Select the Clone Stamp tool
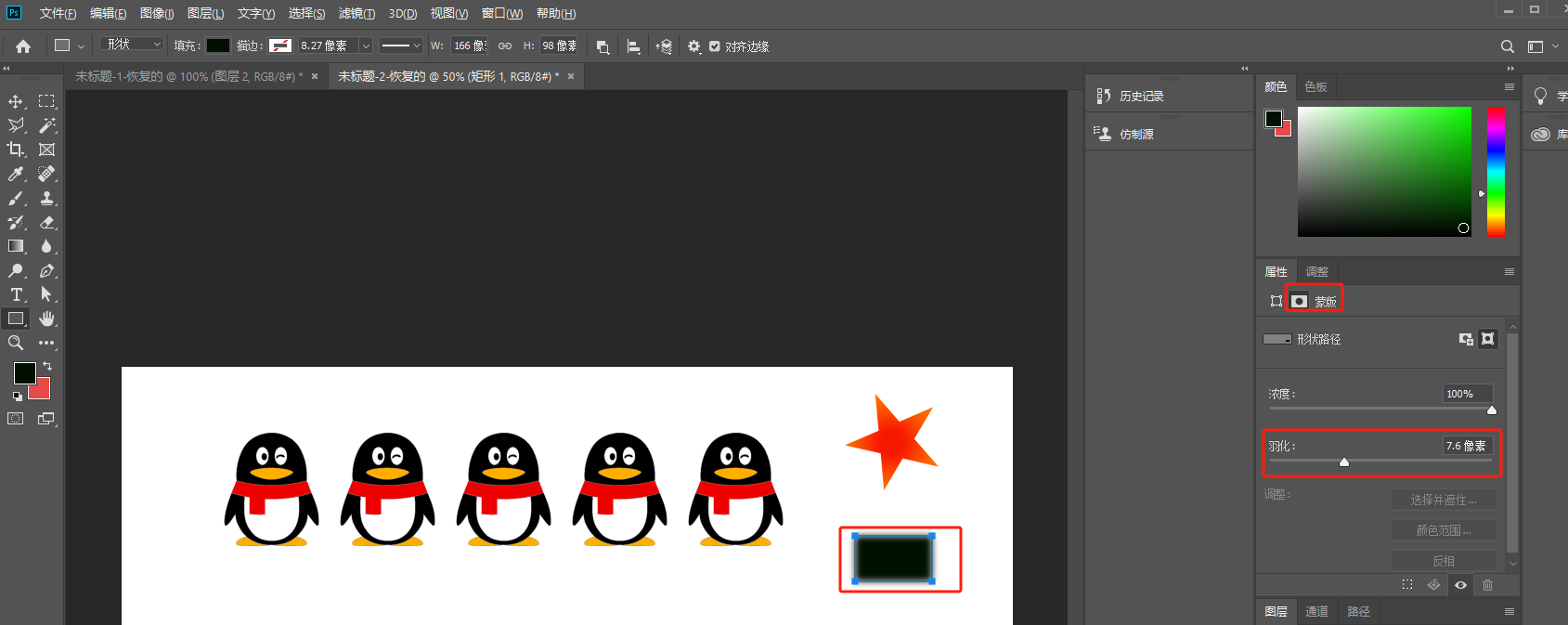The image size is (1568, 625). (x=46, y=198)
